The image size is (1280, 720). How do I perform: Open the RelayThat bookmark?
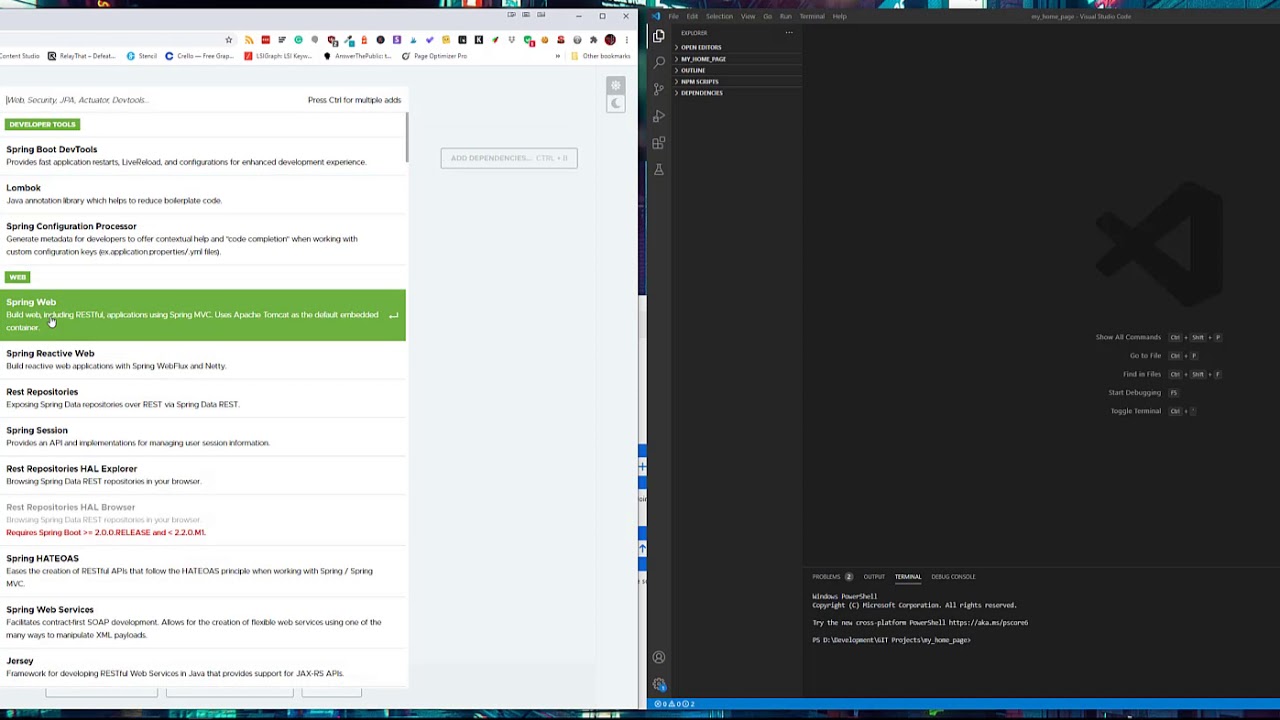[81, 56]
